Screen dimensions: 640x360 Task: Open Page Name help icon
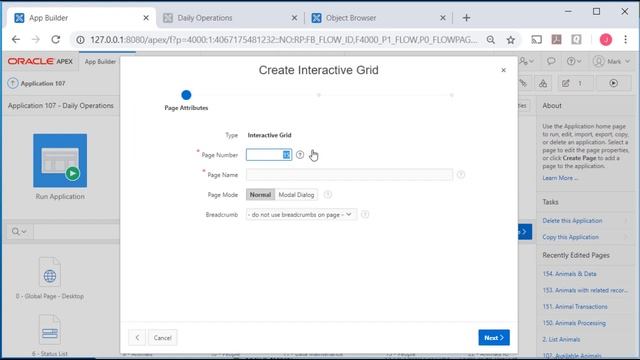(x=461, y=175)
